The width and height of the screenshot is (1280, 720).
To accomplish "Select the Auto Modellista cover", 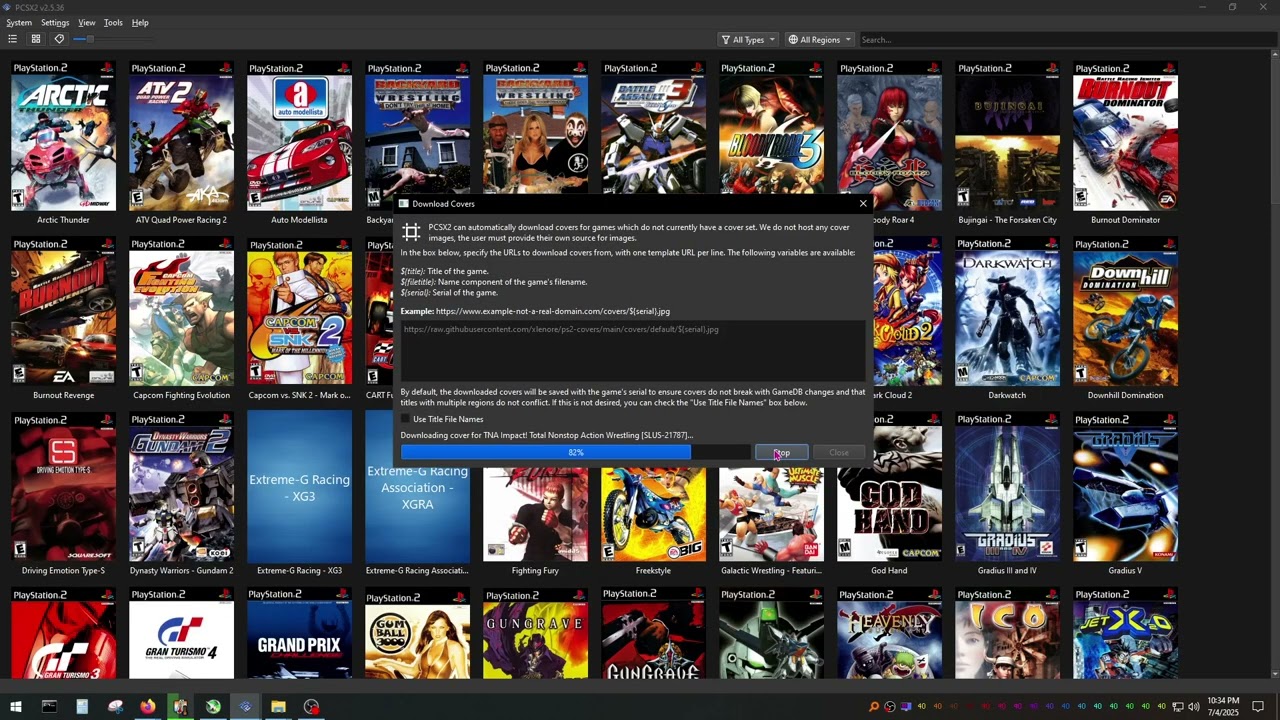I will click(299, 136).
